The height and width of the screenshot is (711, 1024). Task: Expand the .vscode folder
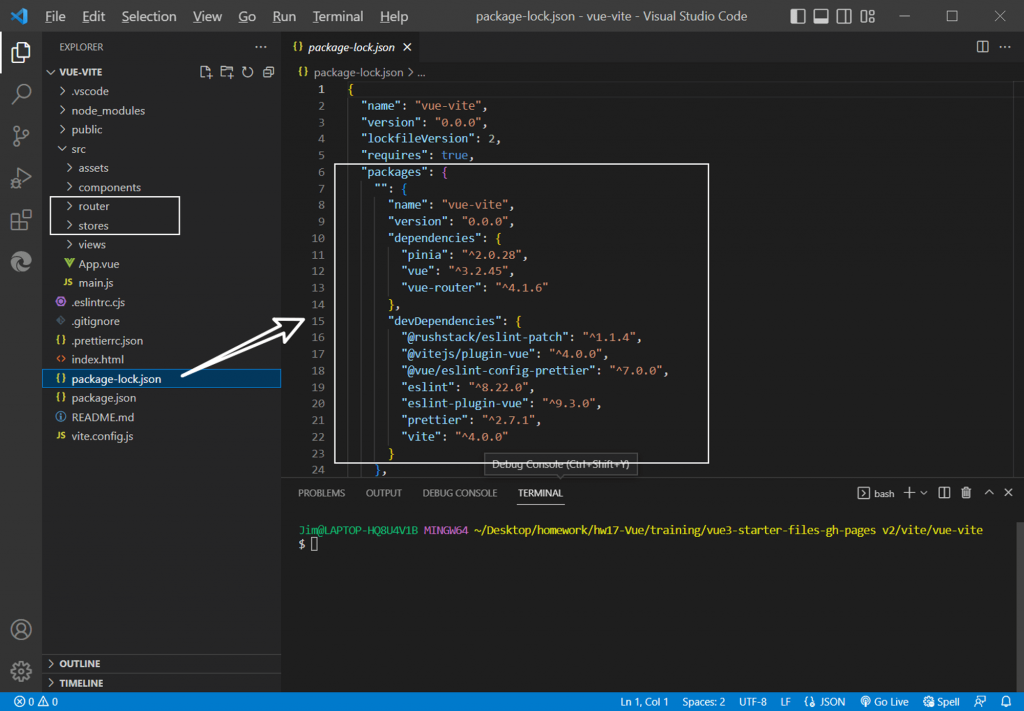pos(161,91)
